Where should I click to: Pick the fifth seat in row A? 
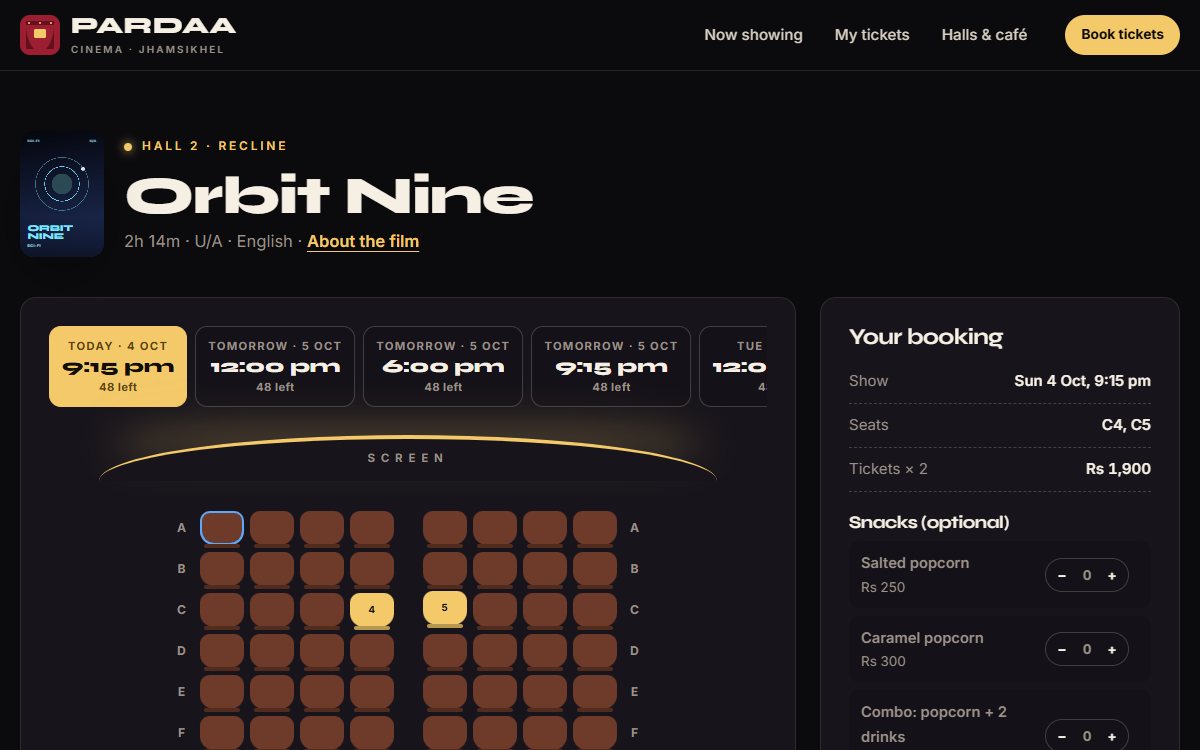[x=445, y=527]
